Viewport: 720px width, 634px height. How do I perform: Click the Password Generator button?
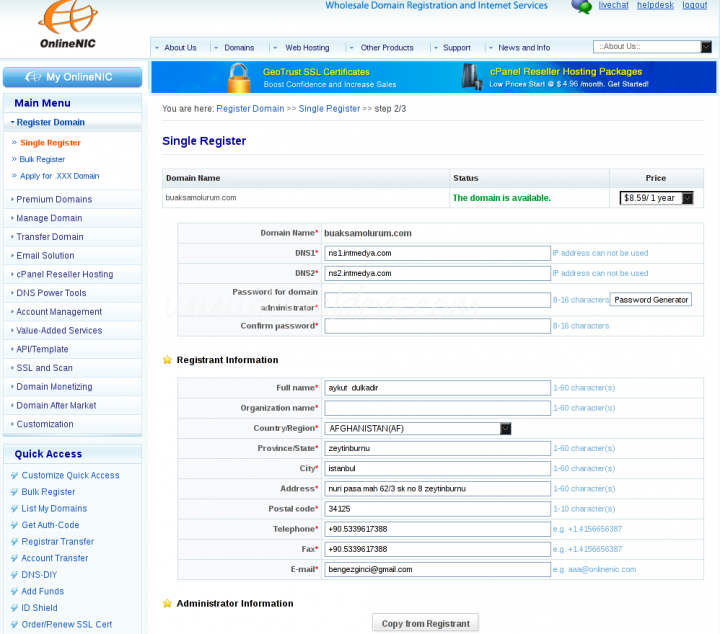click(651, 300)
